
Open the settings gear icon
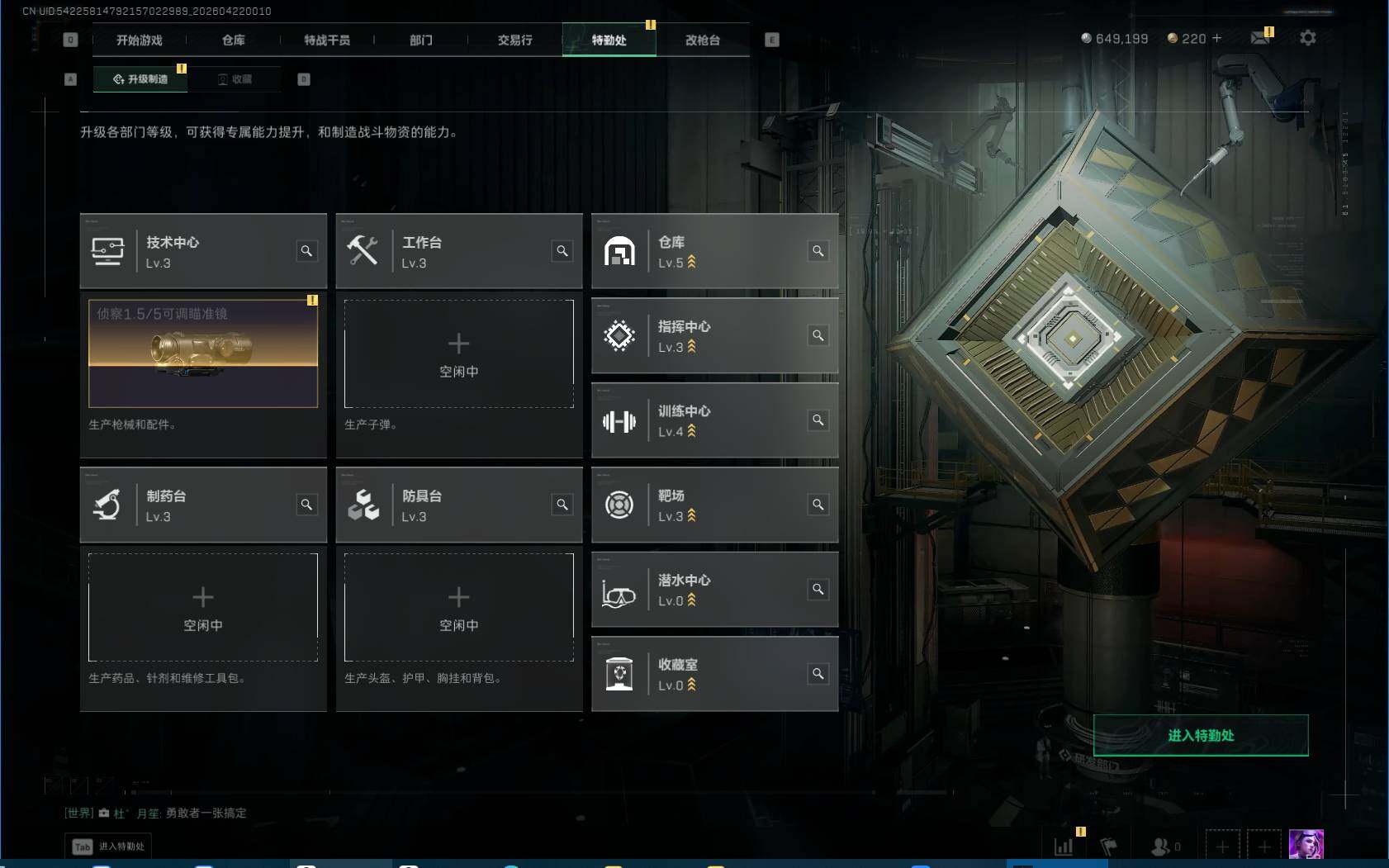point(1307,38)
